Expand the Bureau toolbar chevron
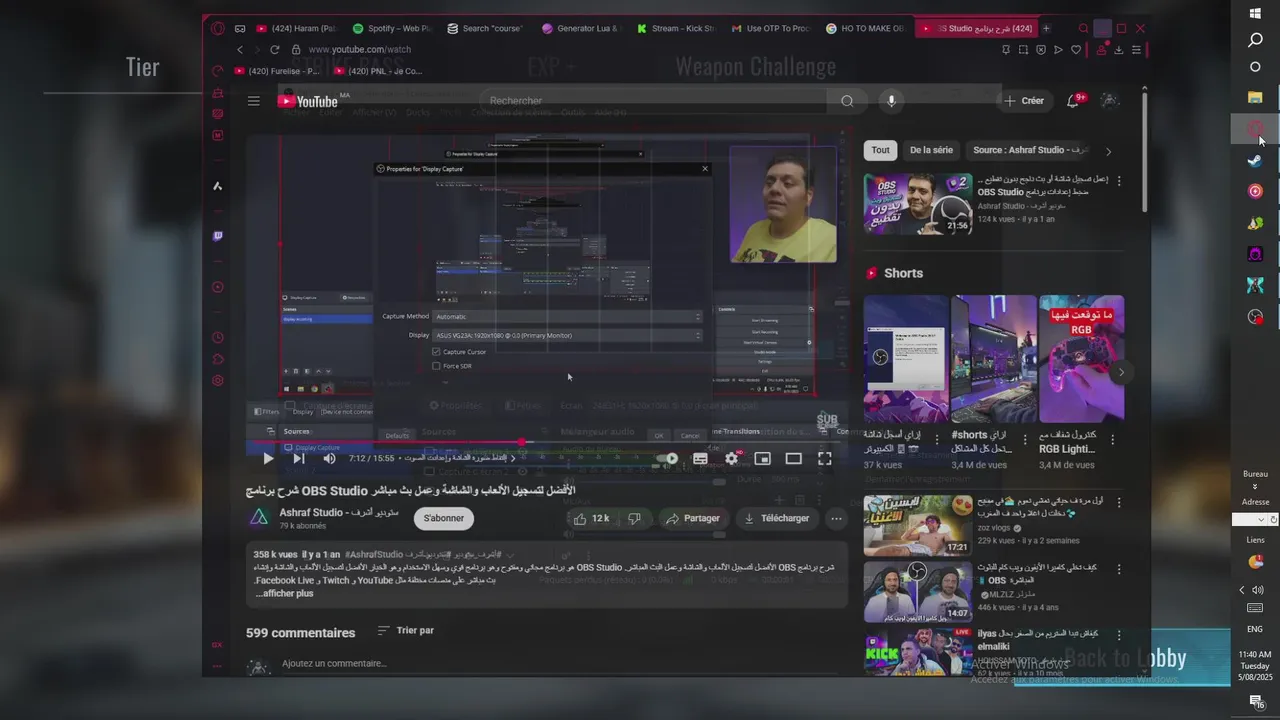Image resolution: width=1280 pixels, height=720 pixels. pos(1255,487)
